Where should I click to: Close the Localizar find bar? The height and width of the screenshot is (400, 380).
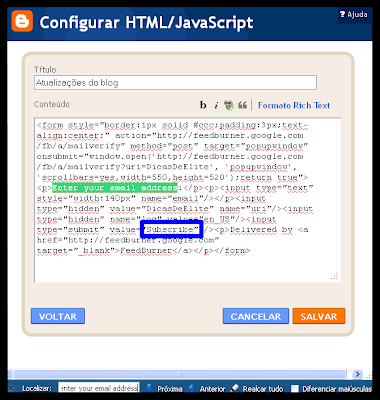(x=11, y=388)
